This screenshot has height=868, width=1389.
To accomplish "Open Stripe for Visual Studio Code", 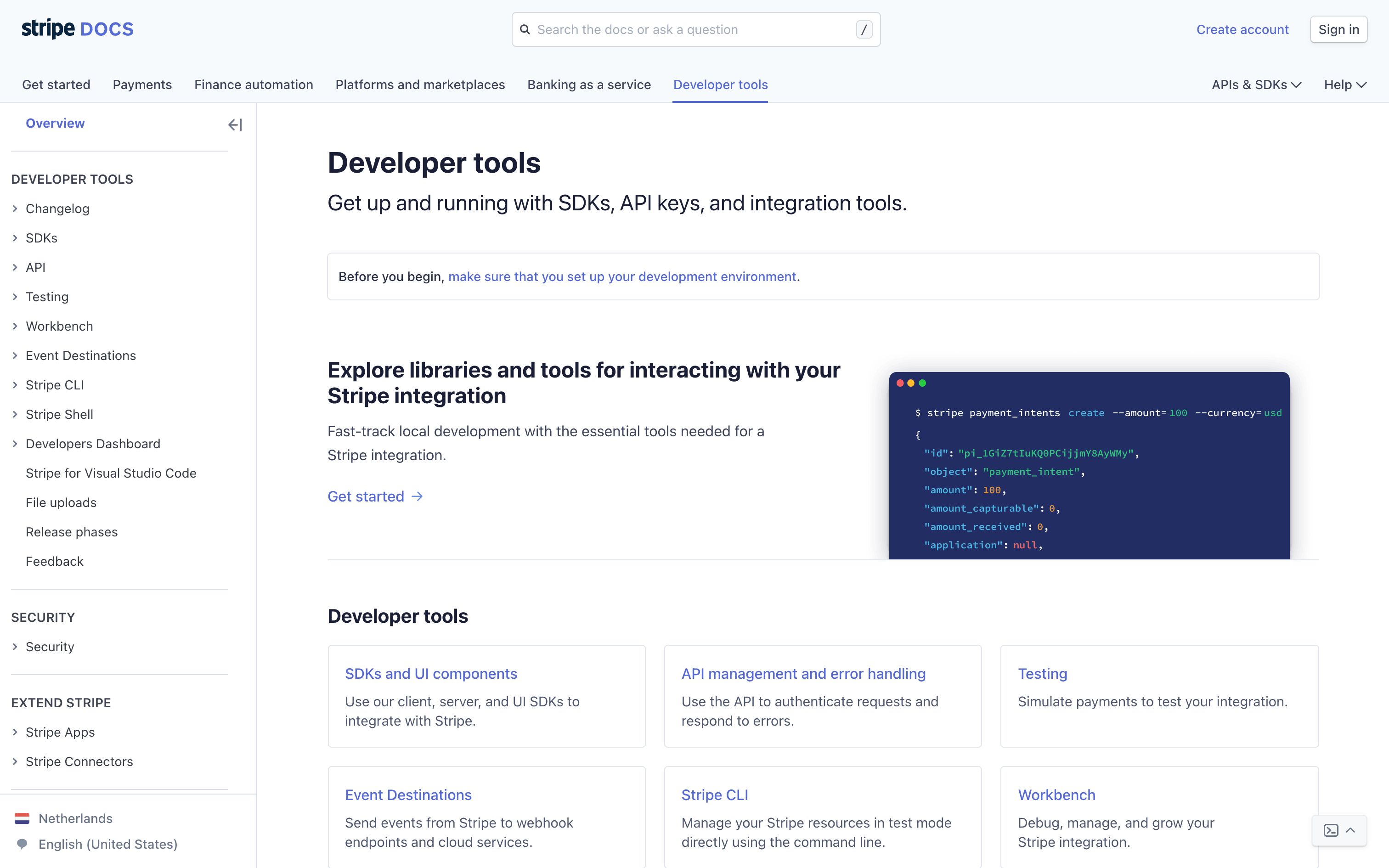I will [x=111, y=473].
